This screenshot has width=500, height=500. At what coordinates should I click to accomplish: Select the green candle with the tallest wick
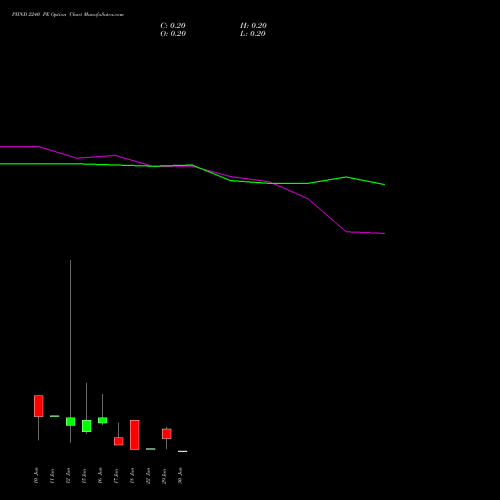click(71, 422)
